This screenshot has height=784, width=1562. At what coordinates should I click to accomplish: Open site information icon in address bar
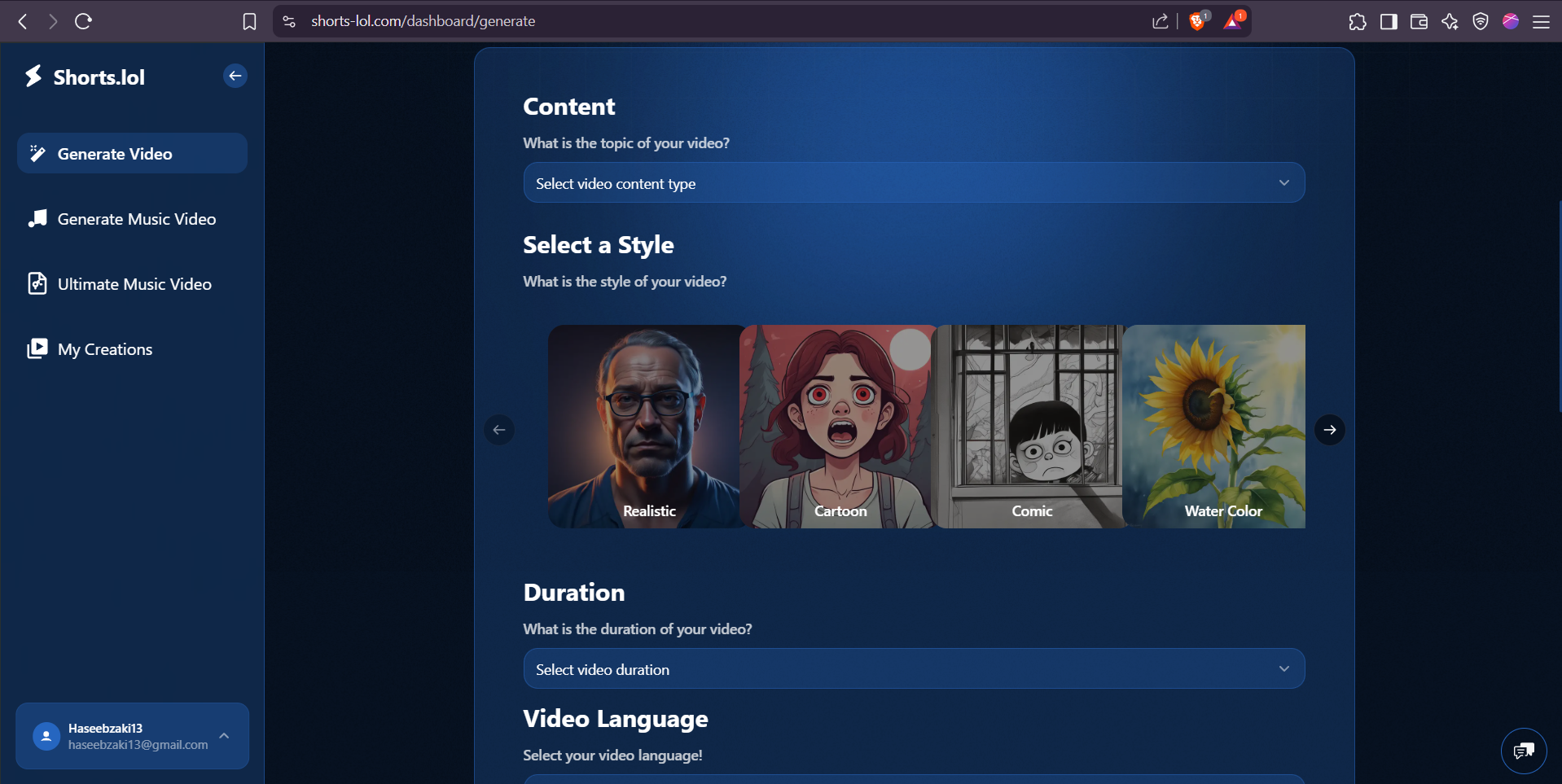click(x=289, y=21)
